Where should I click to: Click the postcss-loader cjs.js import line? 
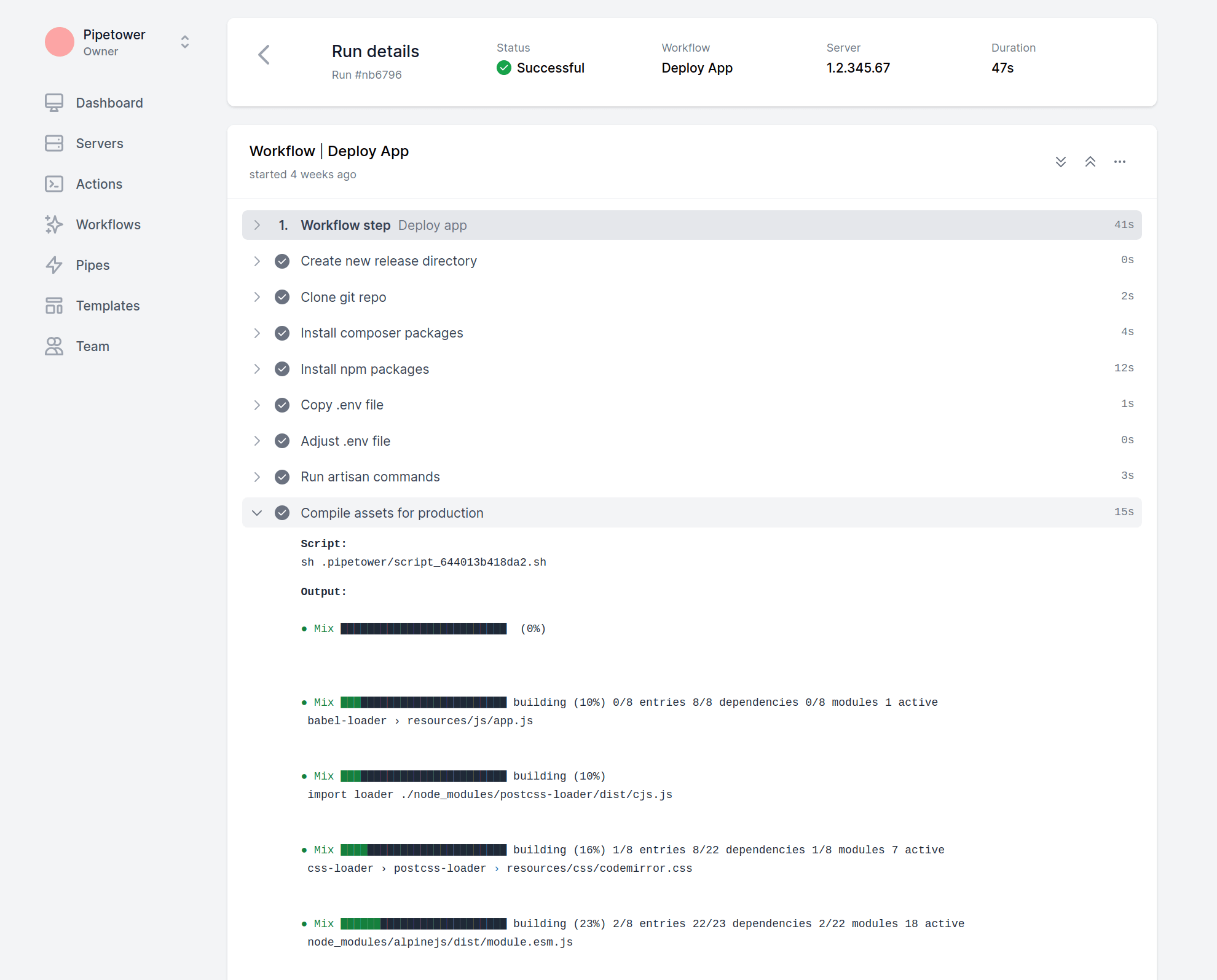point(490,794)
